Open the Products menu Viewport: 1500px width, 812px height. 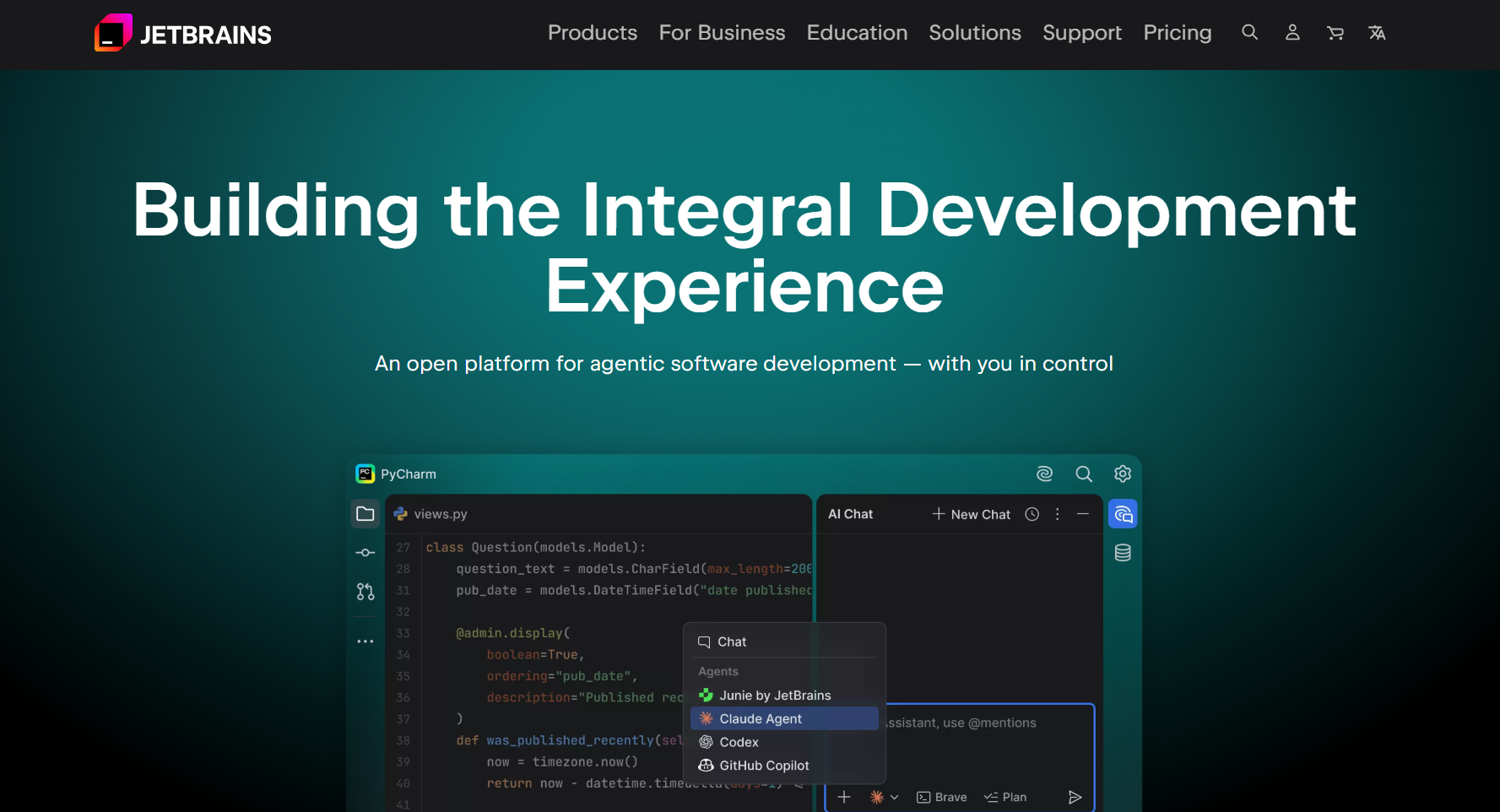click(593, 33)
